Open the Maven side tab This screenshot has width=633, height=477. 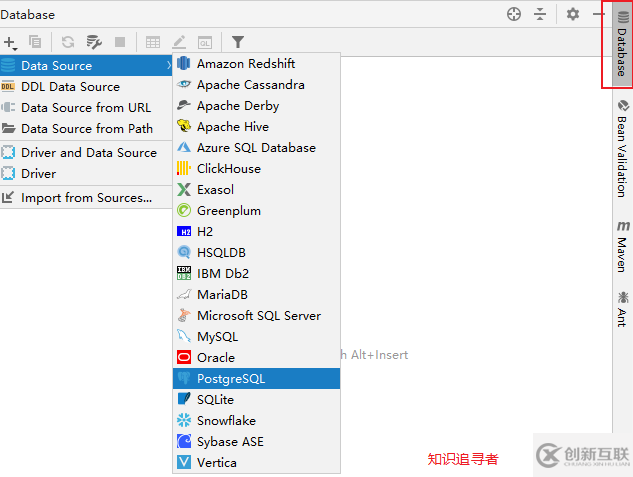tap(622, 246)
